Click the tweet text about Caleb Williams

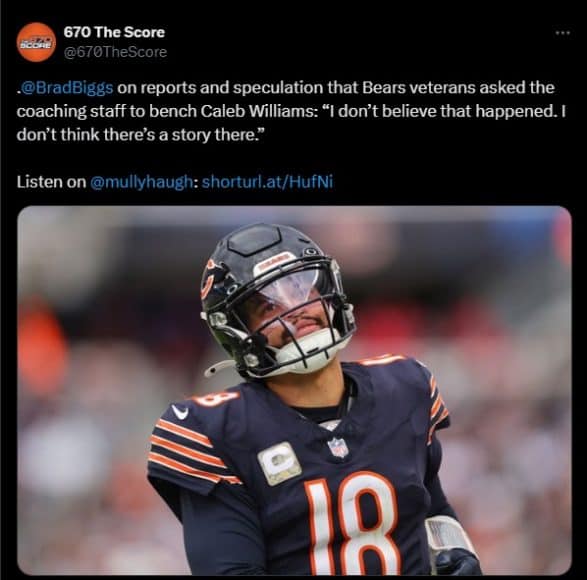291,111
